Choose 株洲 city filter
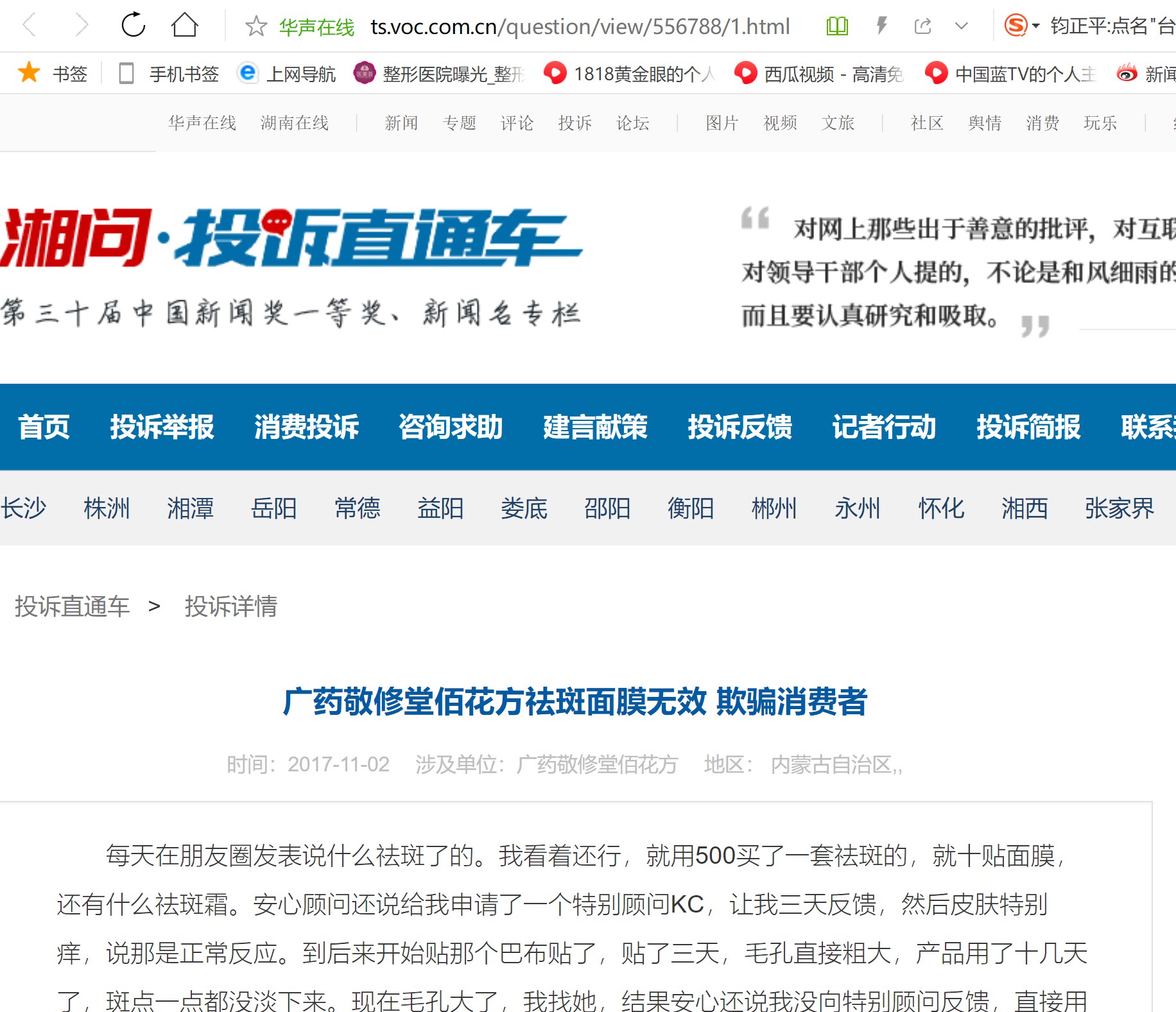 coord(107,508)
